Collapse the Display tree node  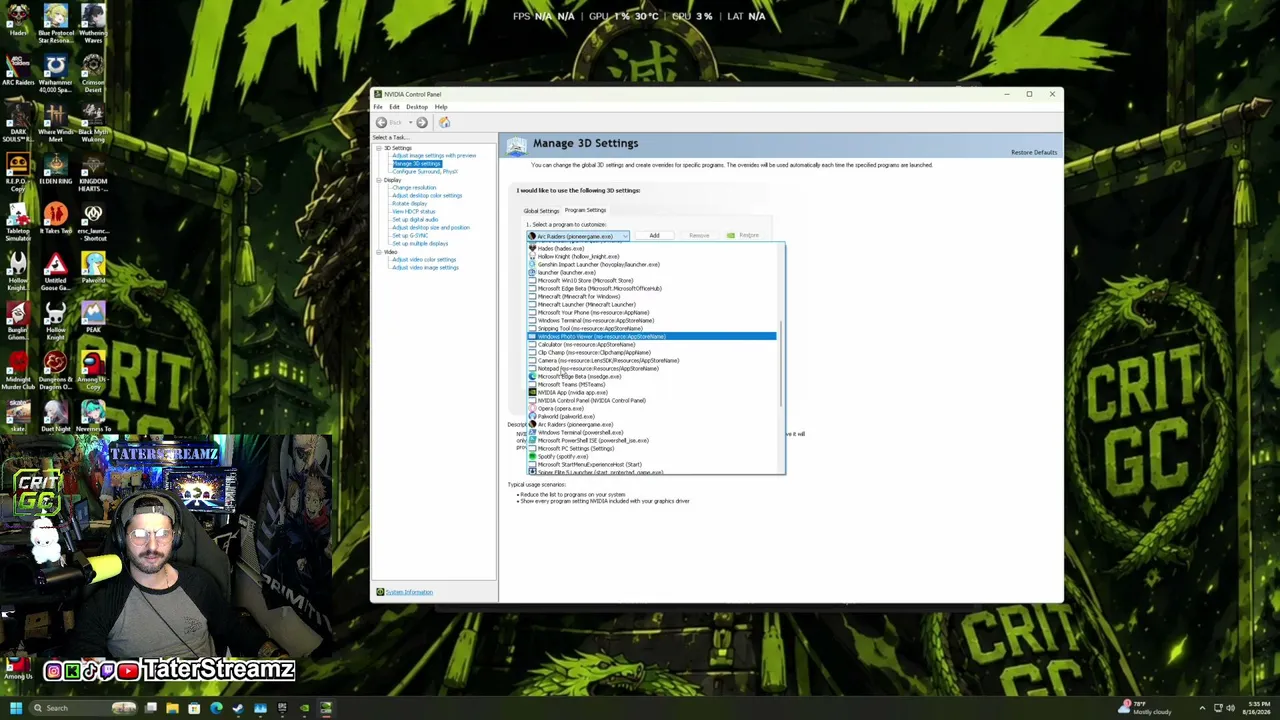379,180
